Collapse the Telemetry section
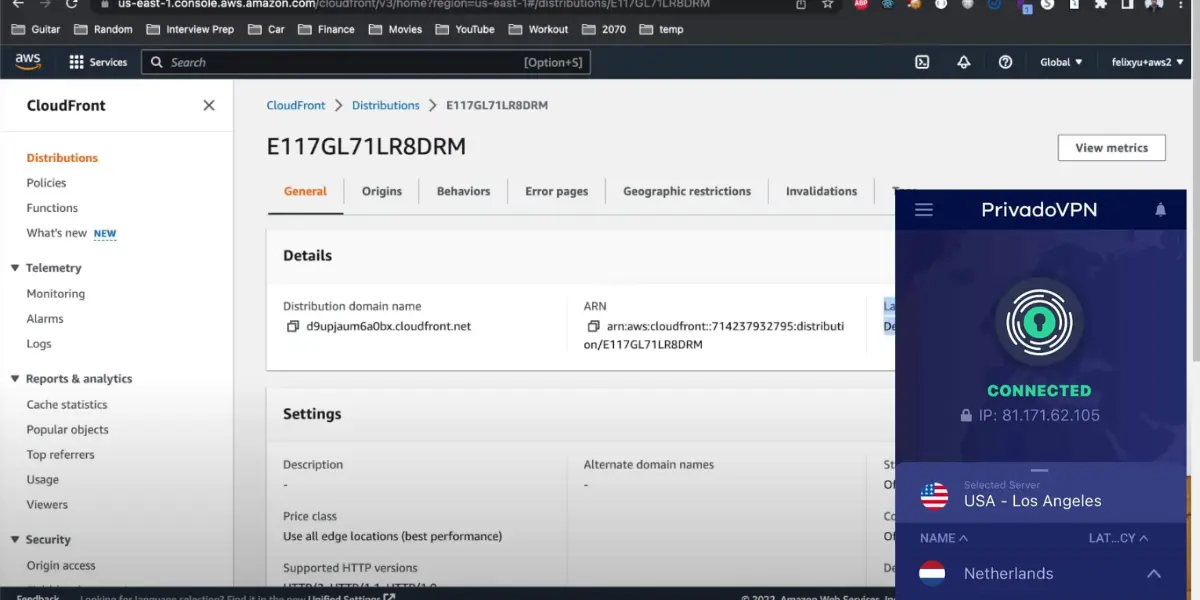Viewport: 1200px width, 600px height. pyautogui.click(x=15, y=268)
